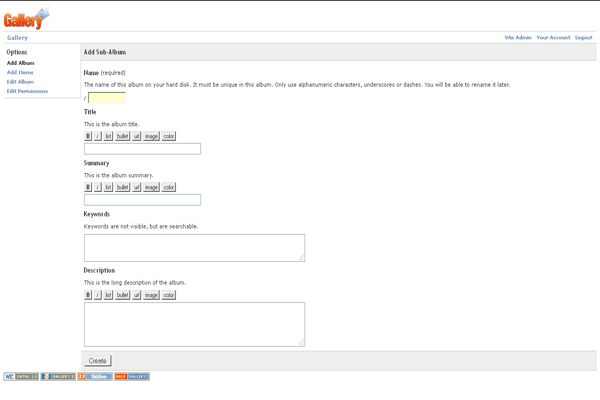Apply italic in the Description toolbar
The height and width of the screenshot is (400, 600).
pyautogui.click(x=98, y=295)
